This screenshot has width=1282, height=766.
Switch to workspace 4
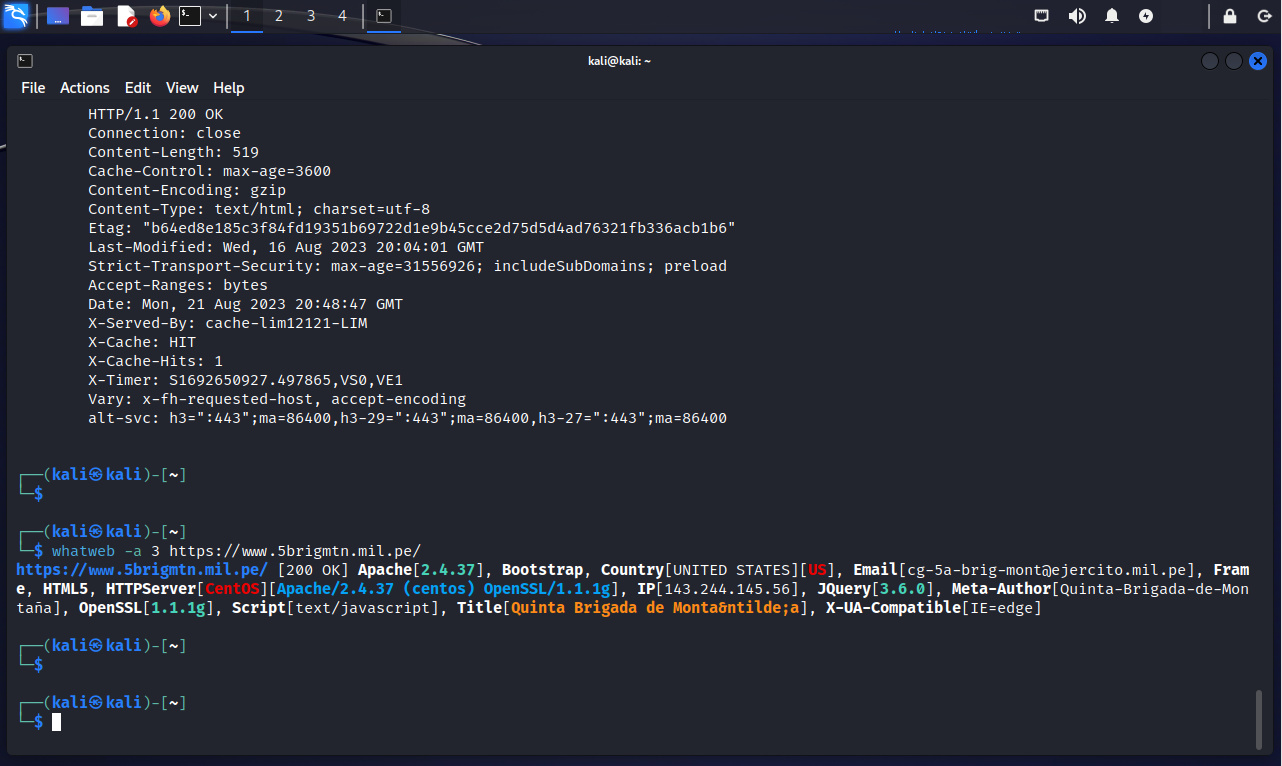pos(343,16)
